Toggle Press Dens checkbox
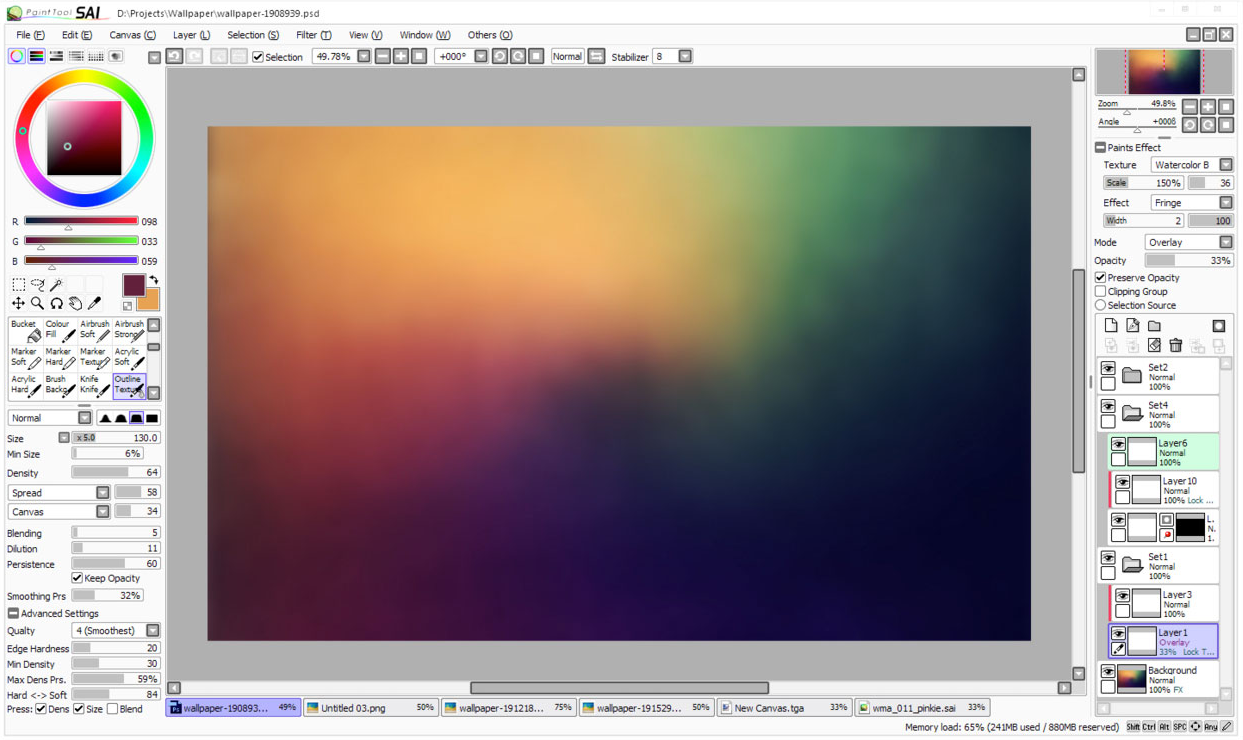Viewport: 1243px width, 740px height. [41, 709]
